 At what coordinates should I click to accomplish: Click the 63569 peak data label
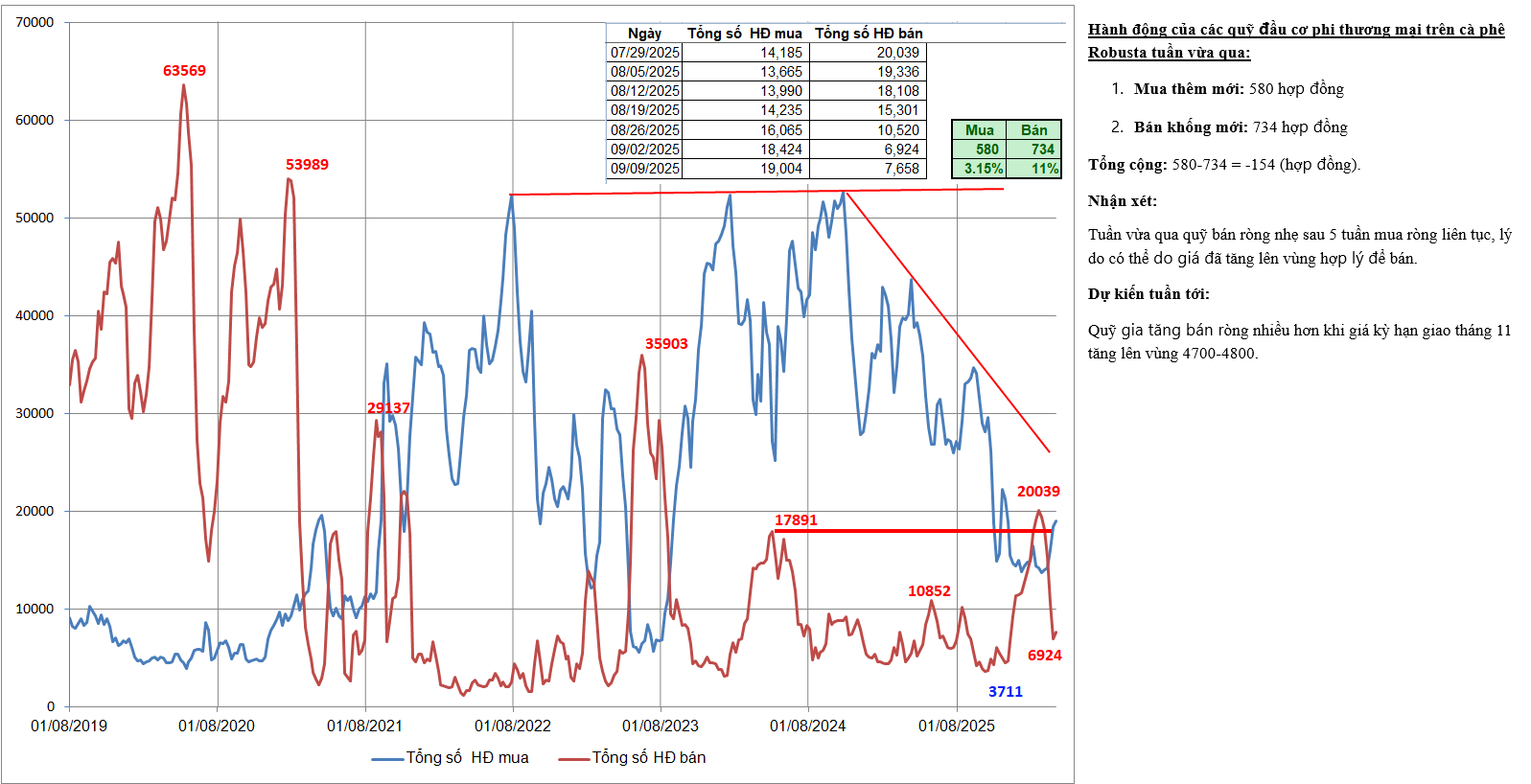(184, 71)
